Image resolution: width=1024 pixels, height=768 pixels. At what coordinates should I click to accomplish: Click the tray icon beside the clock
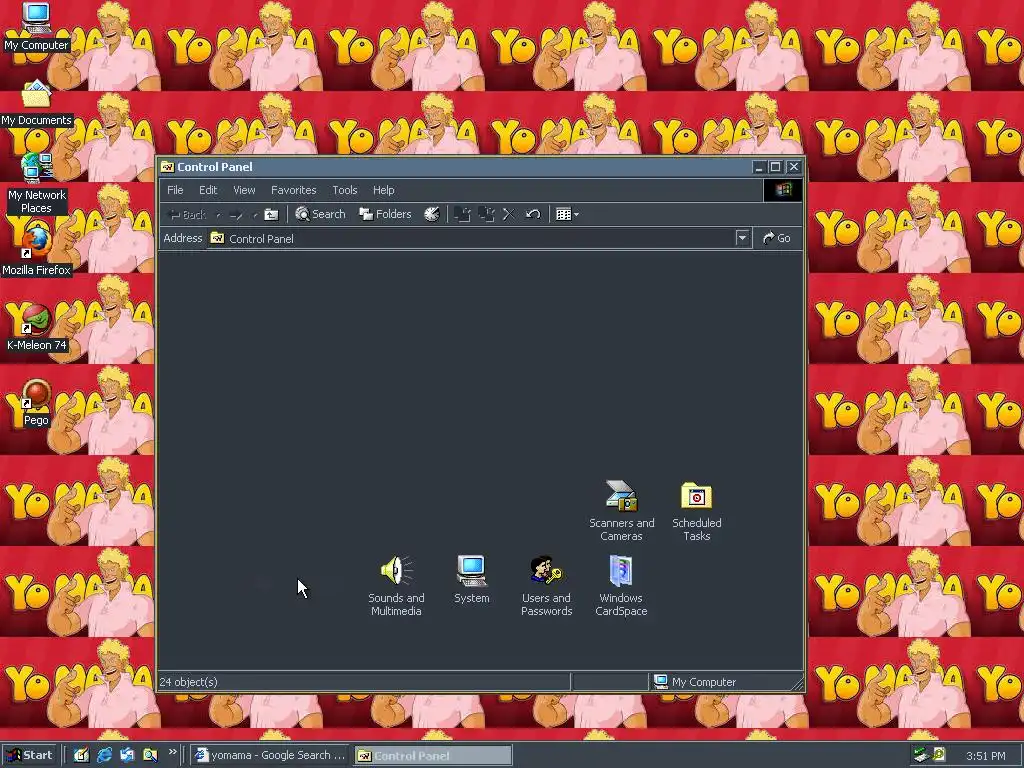(x=939, y=755)
